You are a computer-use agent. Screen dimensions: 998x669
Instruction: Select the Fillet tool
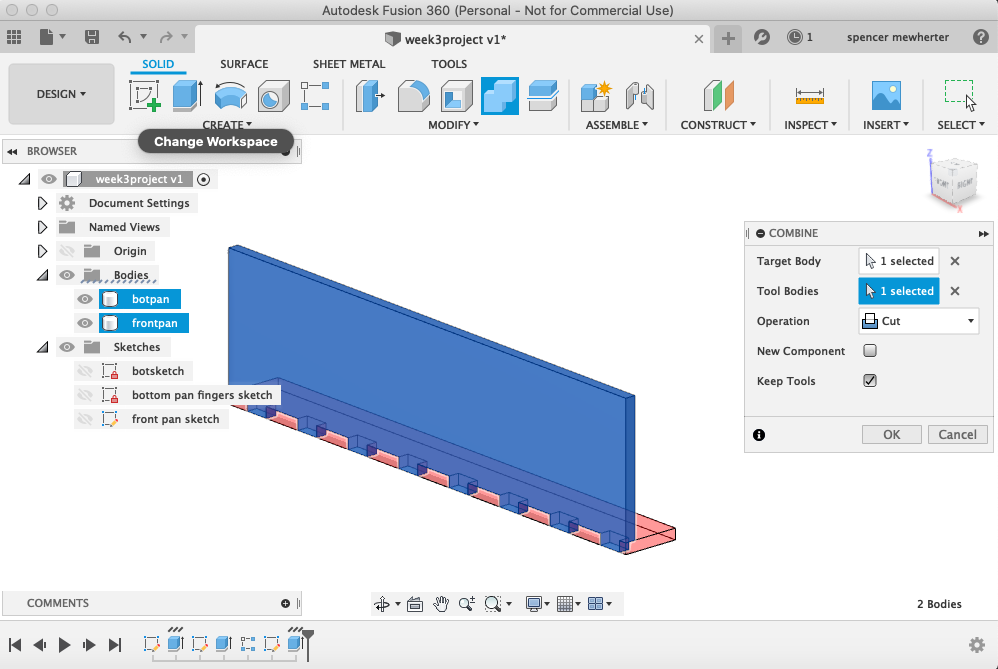414,95
